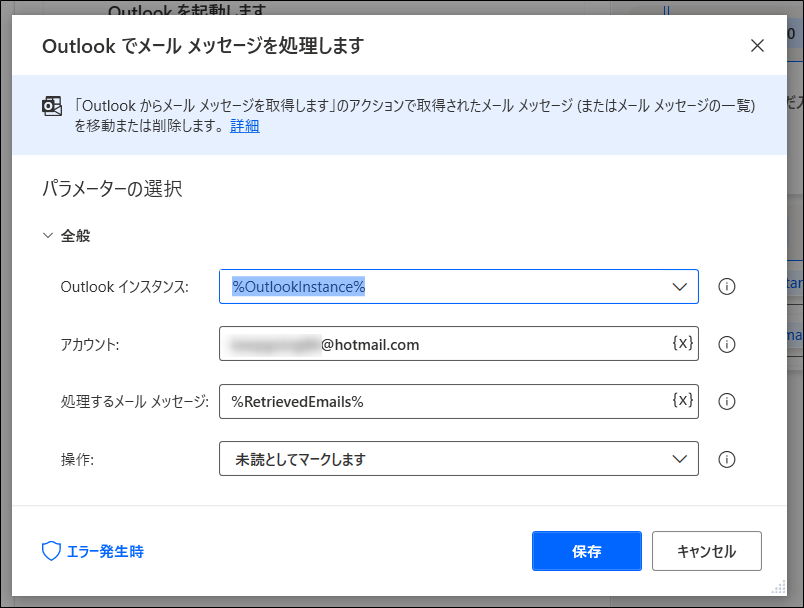Screen dimensions: 804x608
Task: Insert variable in 処理するメール メッセージ field
Action: [x=682, y=400]
